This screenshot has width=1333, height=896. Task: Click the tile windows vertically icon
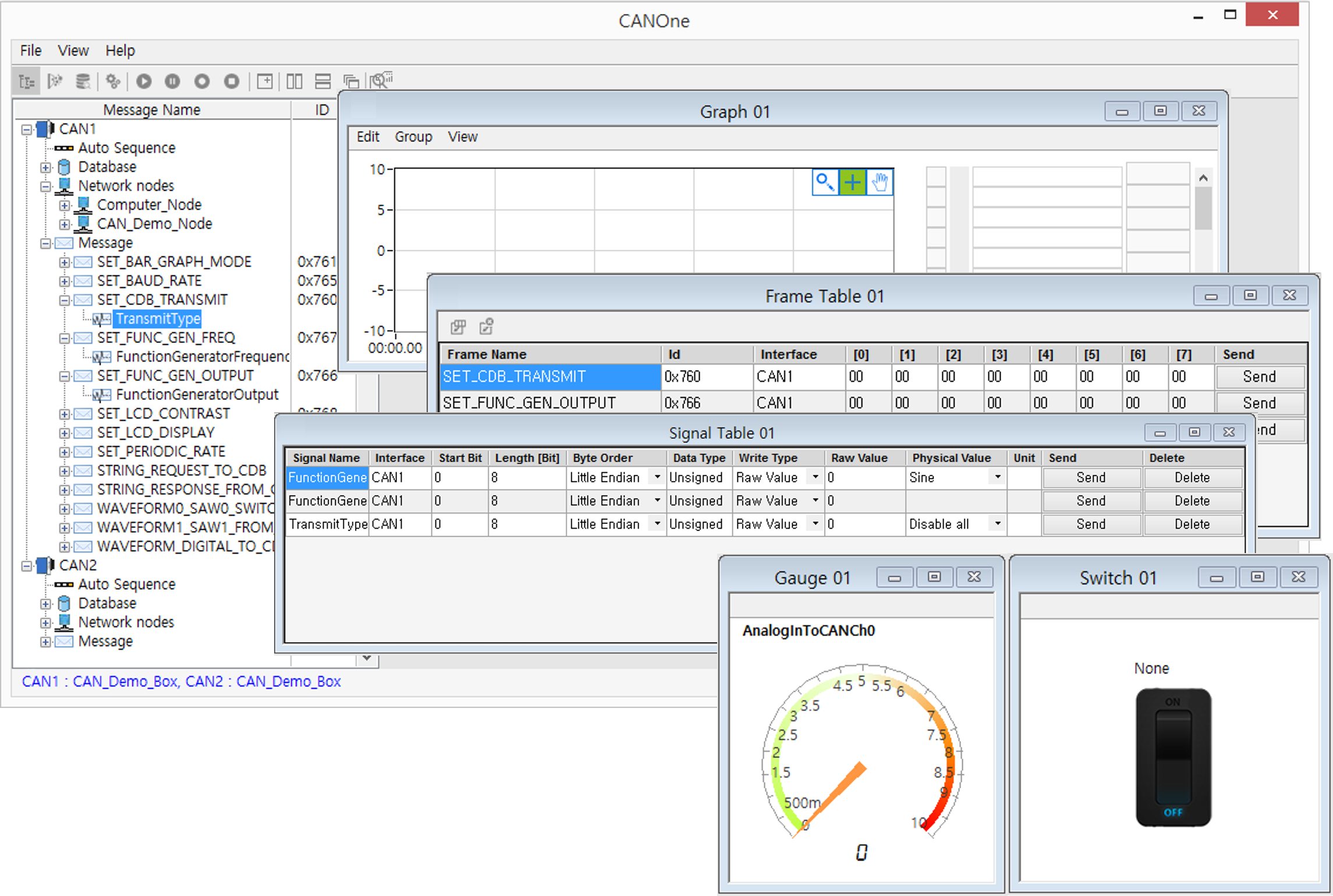(295, 81)
